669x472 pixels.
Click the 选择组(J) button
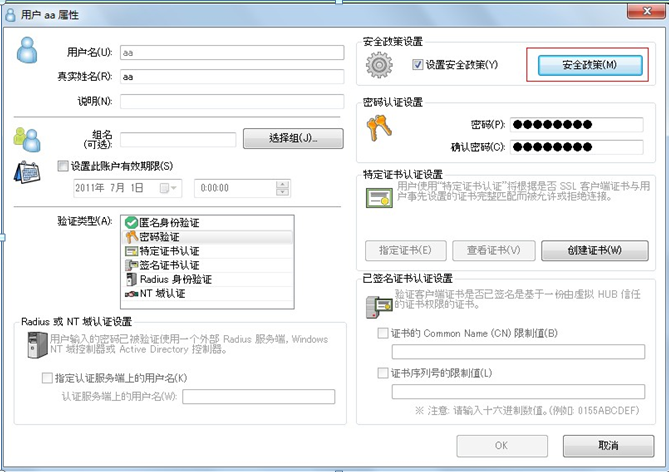293,138
